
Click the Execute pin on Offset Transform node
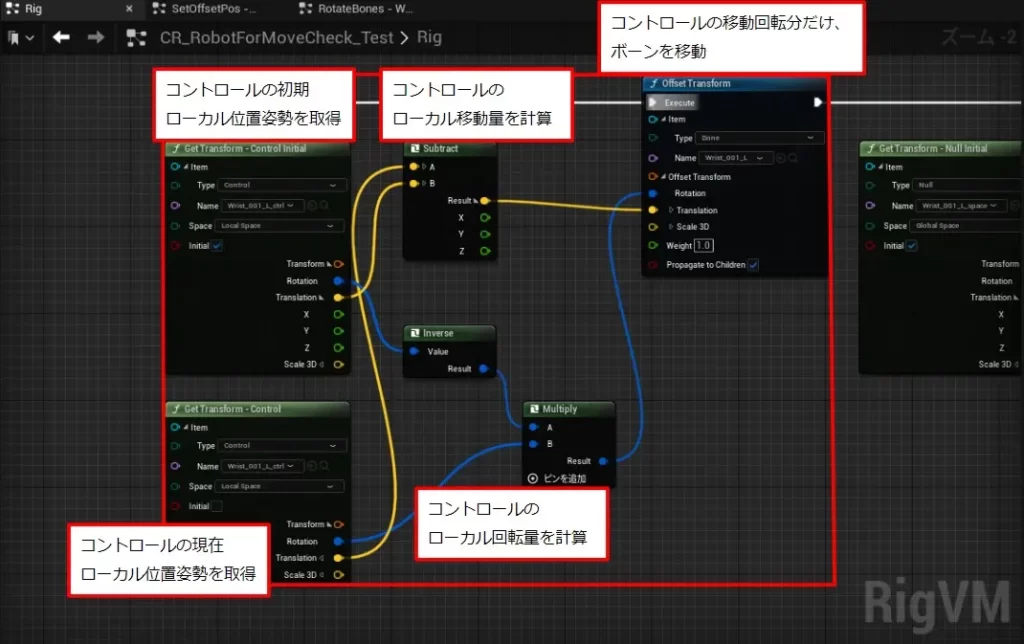tap(652, 101)
